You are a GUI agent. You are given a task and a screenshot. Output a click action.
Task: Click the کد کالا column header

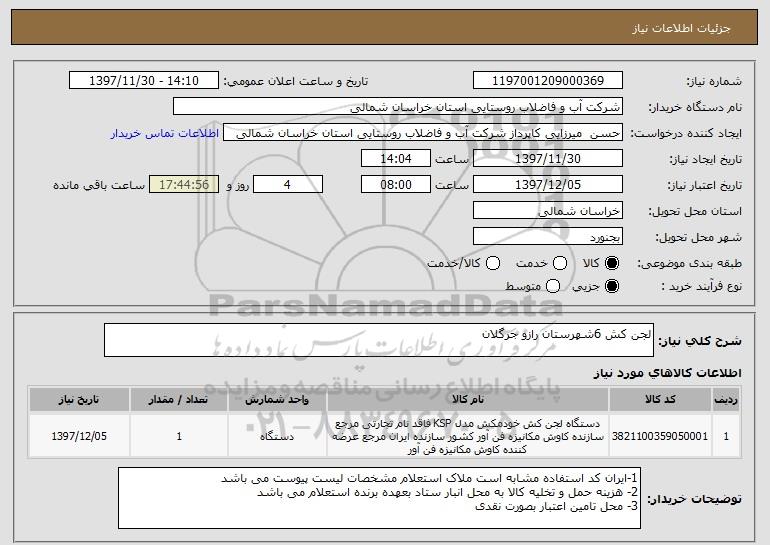tap(660, 400)
